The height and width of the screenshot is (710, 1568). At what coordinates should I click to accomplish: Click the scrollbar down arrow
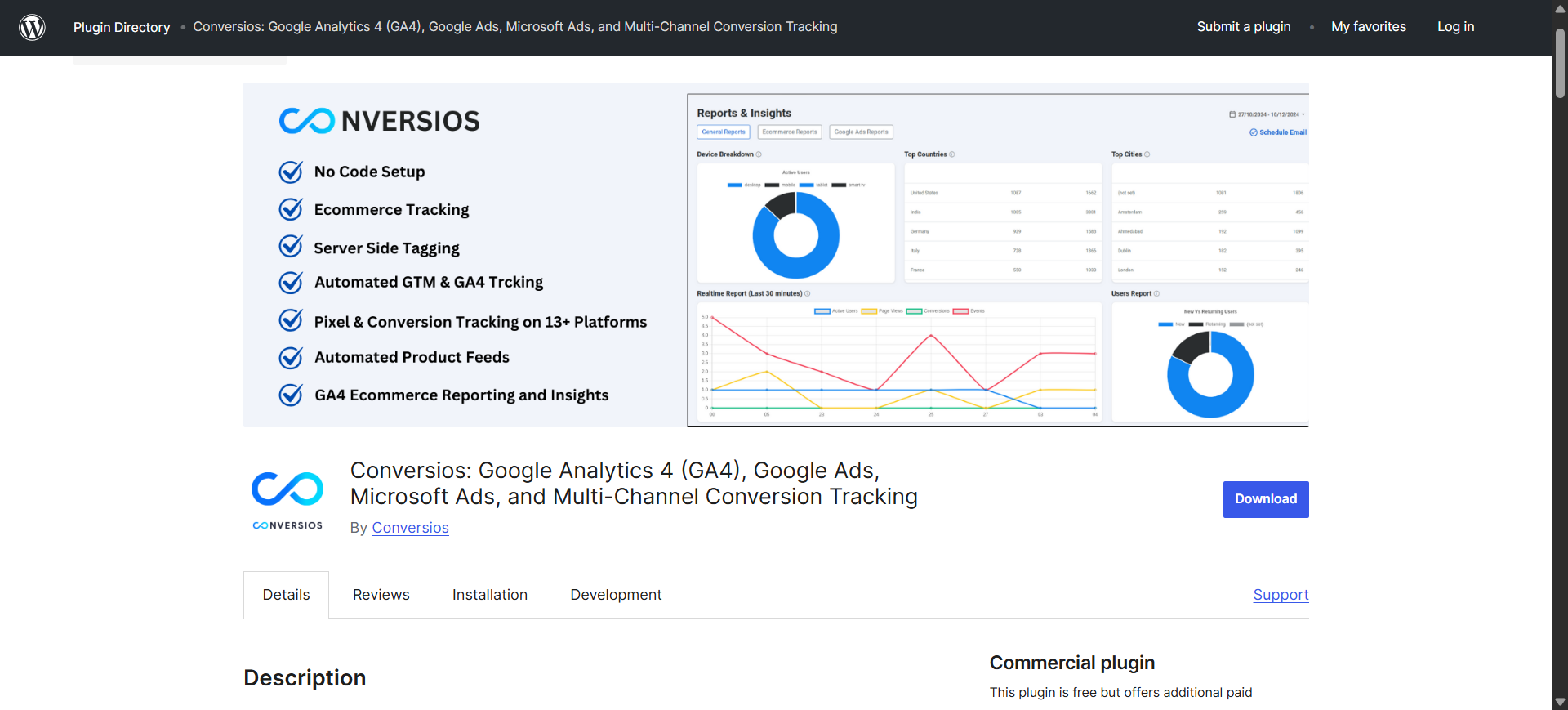pyautogui.click(x=1560, y=702)
